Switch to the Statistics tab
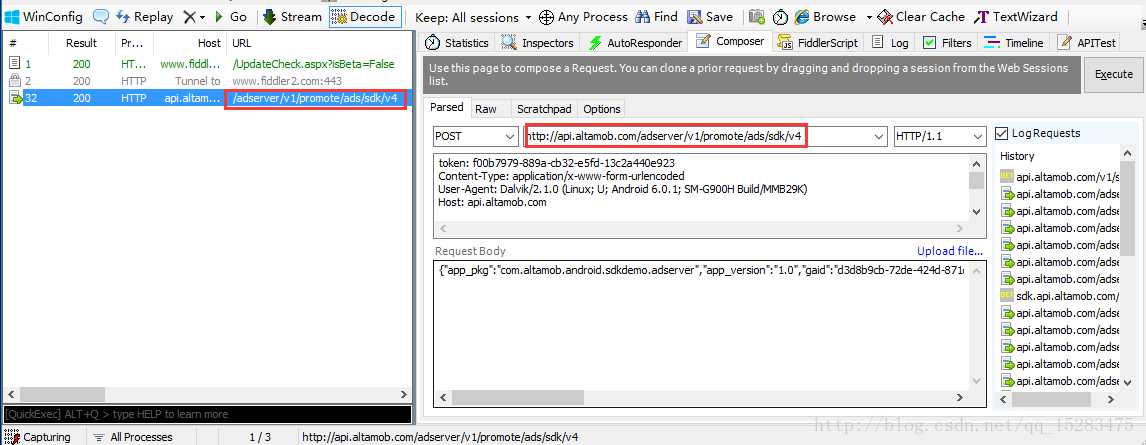 457,43
